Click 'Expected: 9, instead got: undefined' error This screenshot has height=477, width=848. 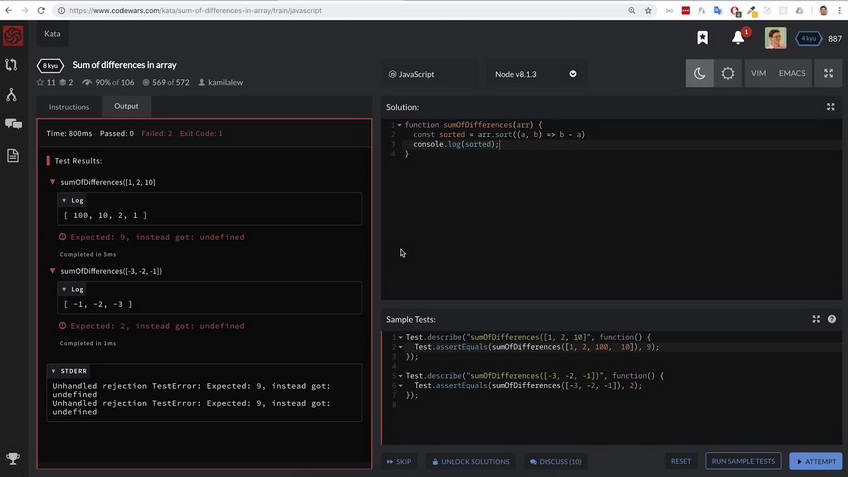[x=157, y=237]
